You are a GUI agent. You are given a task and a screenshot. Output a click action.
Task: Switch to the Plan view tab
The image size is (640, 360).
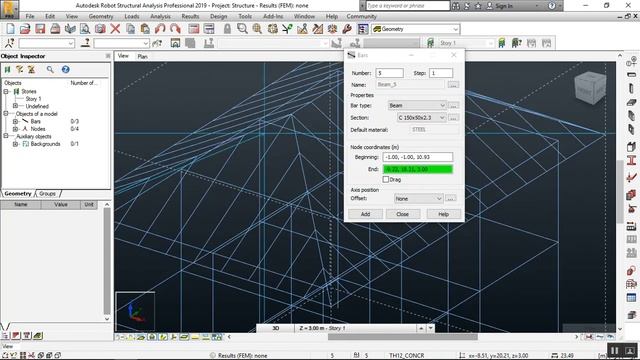pyautogui.click(x=142, y=56)
